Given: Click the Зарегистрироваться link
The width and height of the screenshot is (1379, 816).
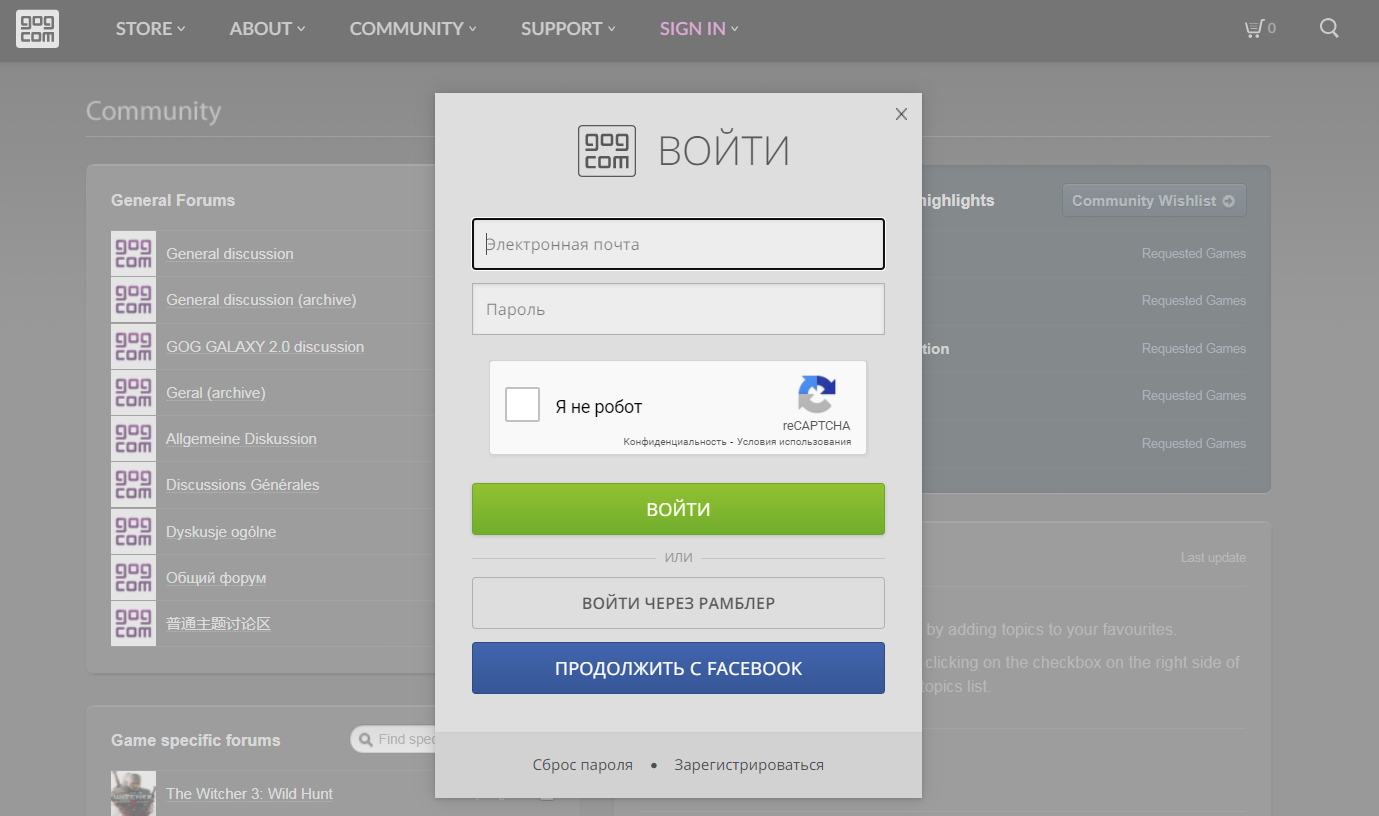Looking at the screenshot, I should click(749, 765).
